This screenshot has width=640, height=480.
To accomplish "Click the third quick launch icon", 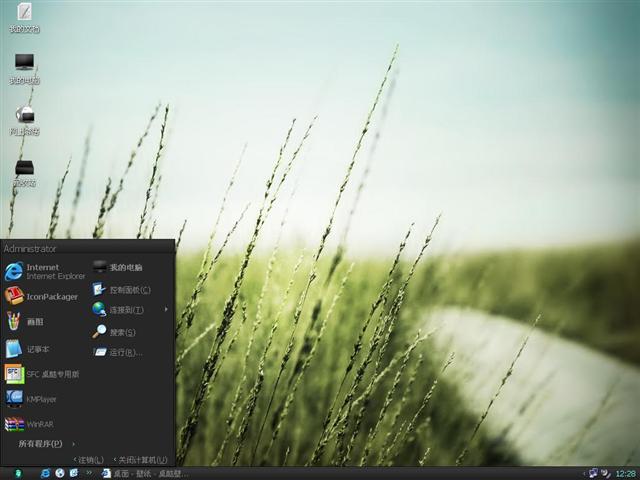I will pyautogui.click(x=74, y=473).
